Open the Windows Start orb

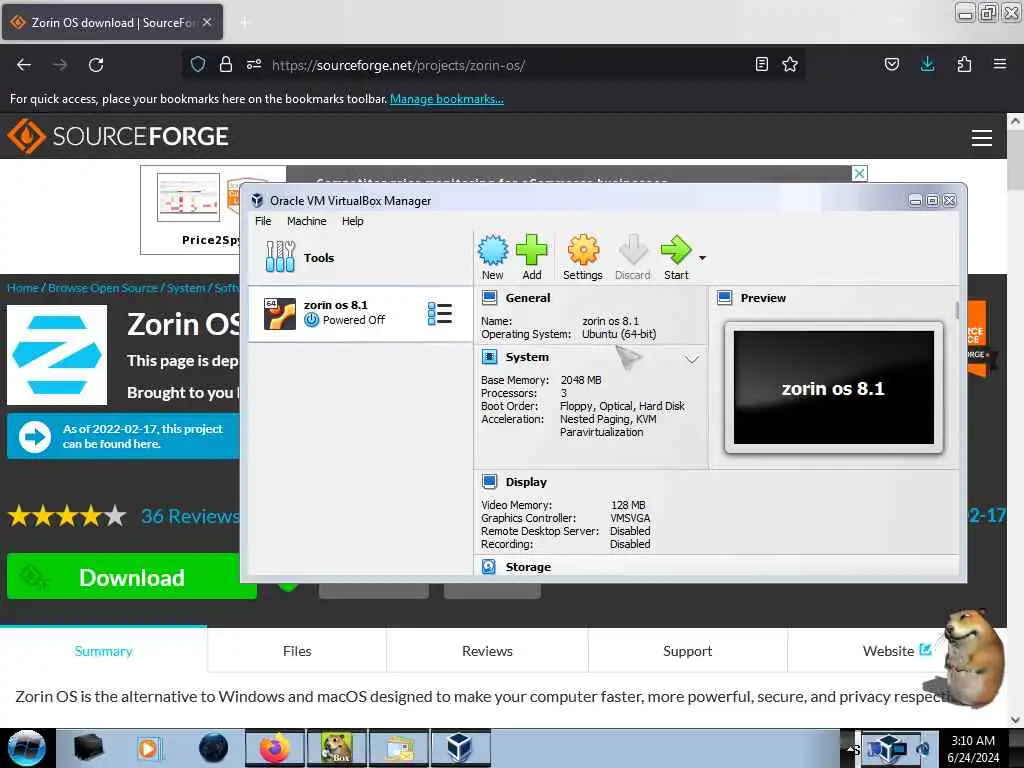click(x=27, y=748)
